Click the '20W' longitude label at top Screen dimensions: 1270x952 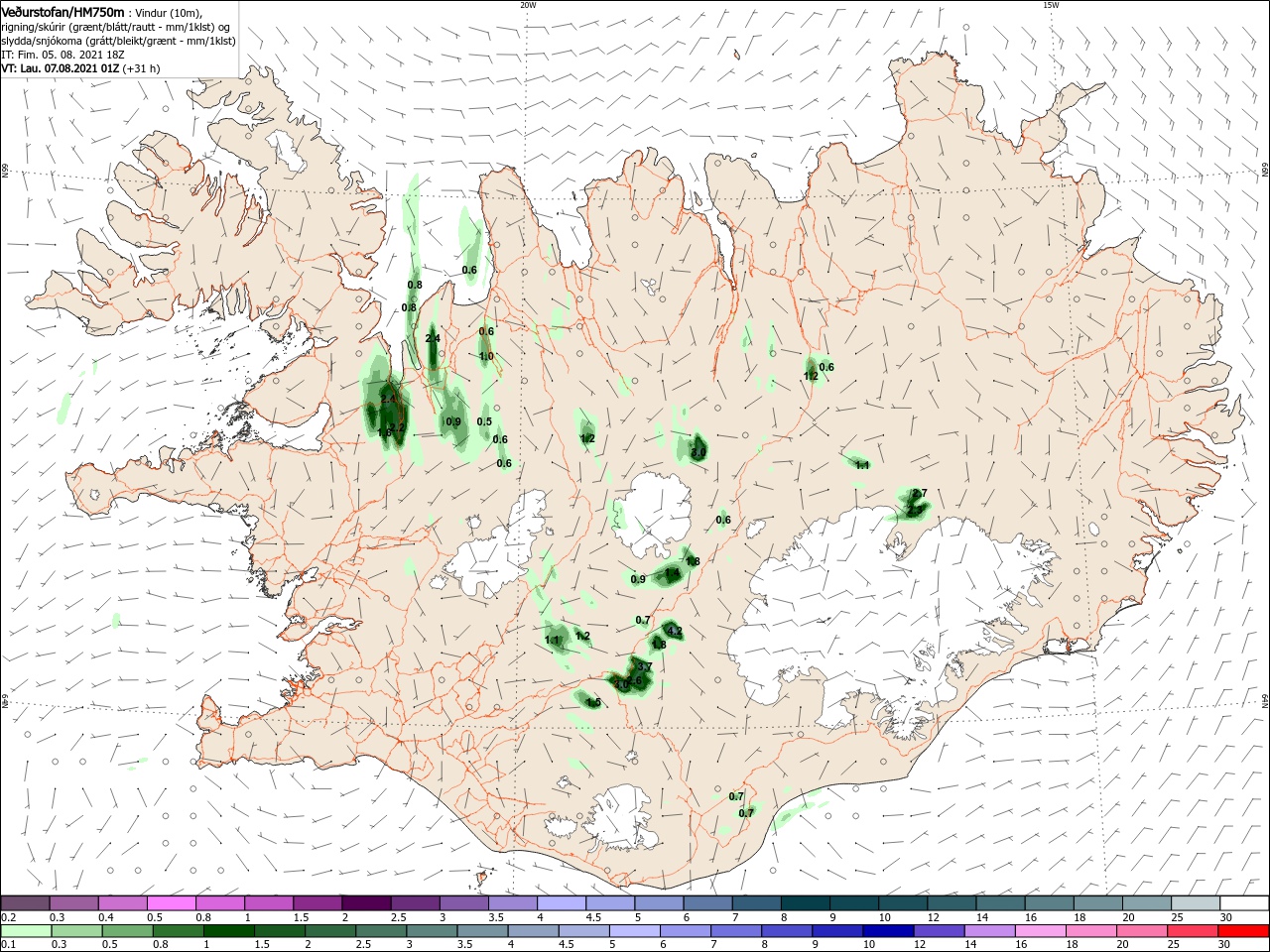528,5
